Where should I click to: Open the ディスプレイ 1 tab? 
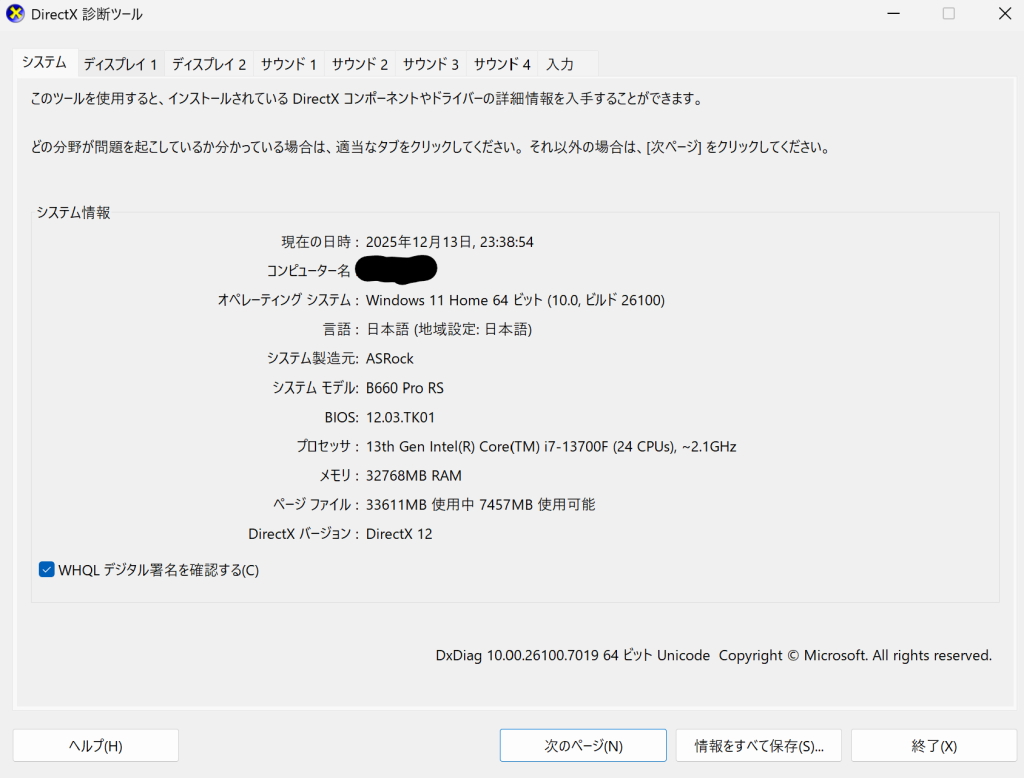coord(120,64)
